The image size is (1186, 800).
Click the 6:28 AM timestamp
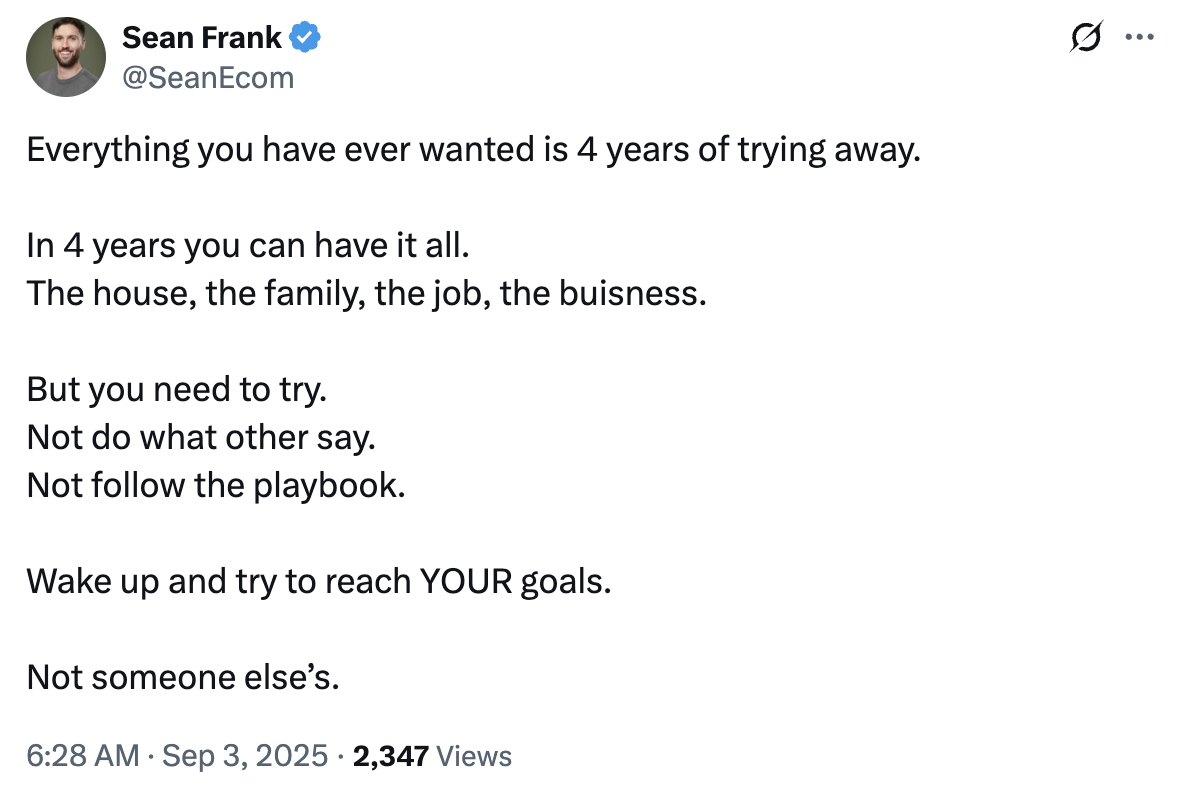tap(83, 755)
